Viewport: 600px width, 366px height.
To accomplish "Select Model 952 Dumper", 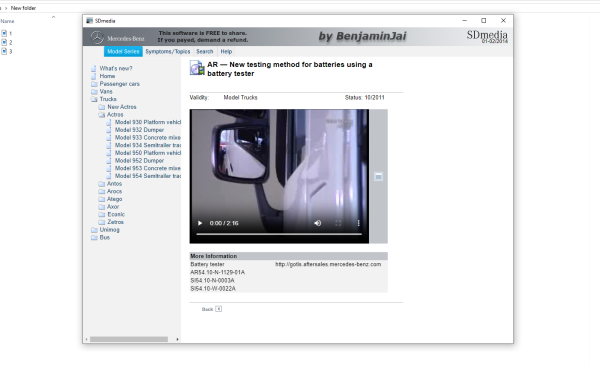I will point(139,160).
